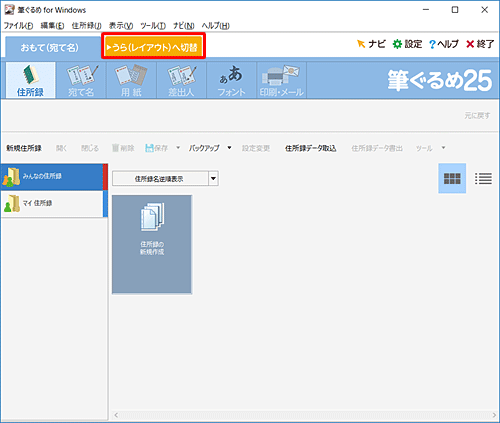Select マイ住所録 folder
Image resolution: width=500 pixels, height=423 pixels.
[x=54, y=204]
